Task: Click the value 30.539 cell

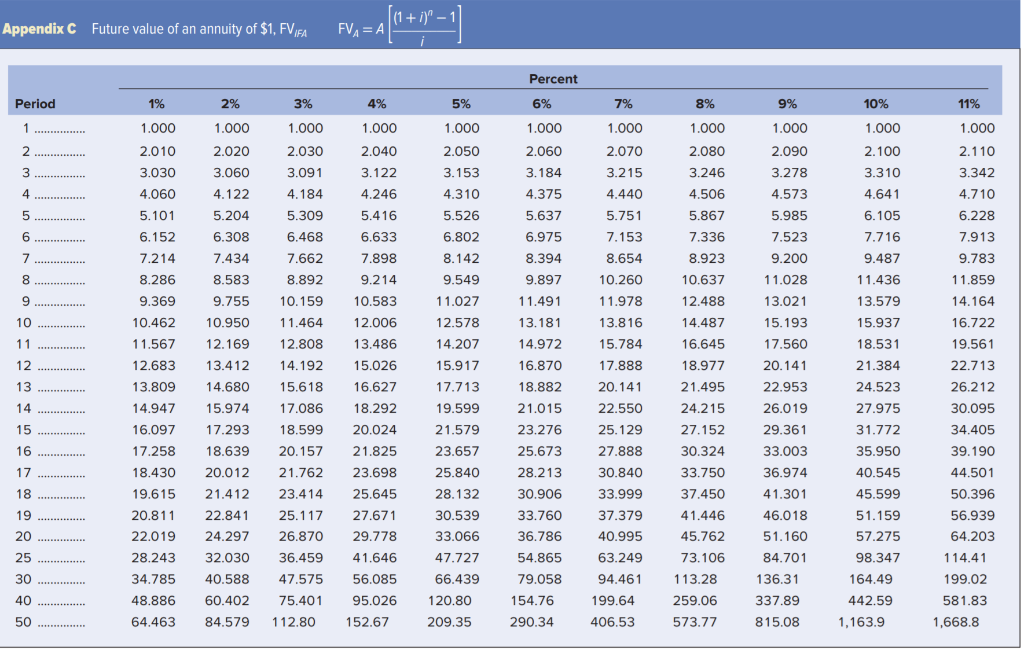Action: [457, 516]
